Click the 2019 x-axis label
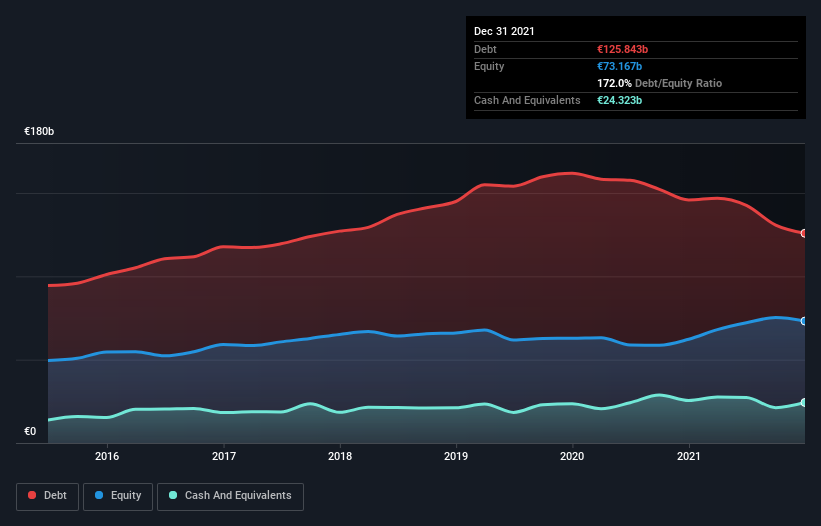The image size is (821, 526). (456, 456)
